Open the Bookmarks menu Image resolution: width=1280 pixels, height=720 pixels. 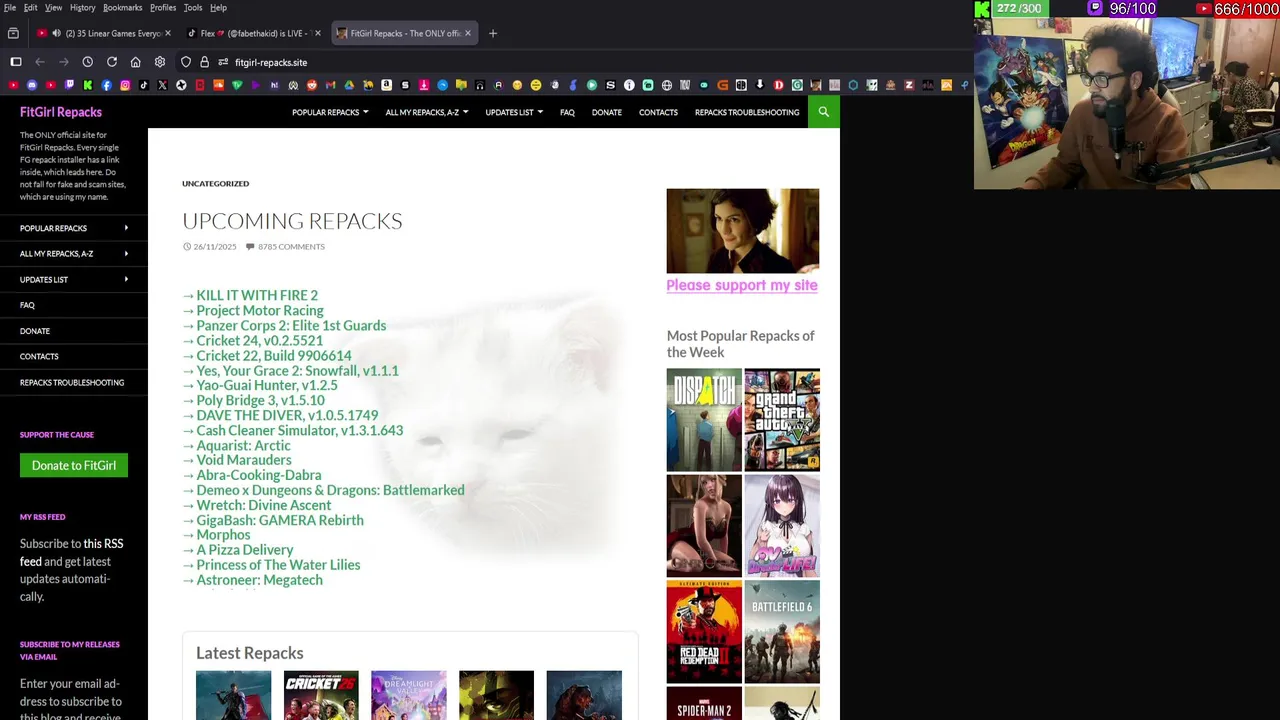(x=123, y=7)
